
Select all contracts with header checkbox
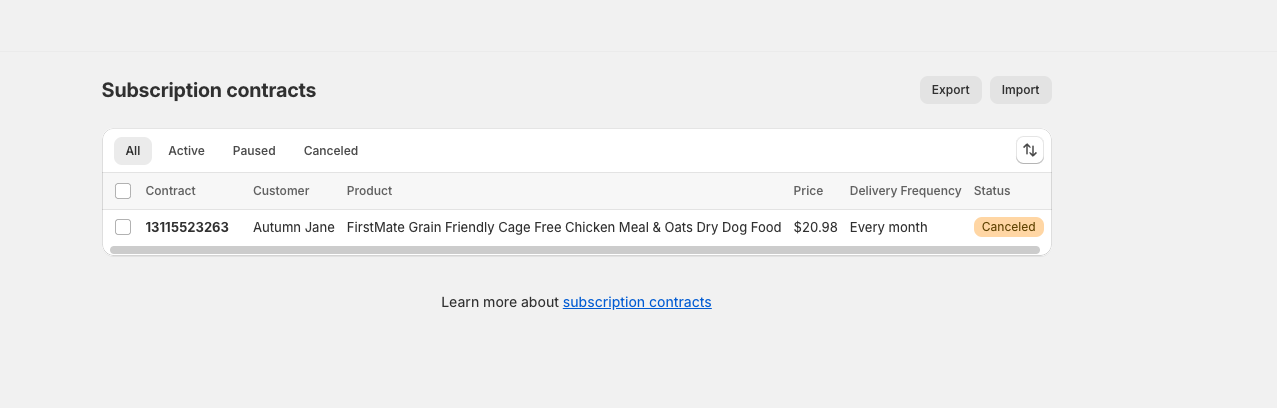pyautogui.click(x=123, y=191)
